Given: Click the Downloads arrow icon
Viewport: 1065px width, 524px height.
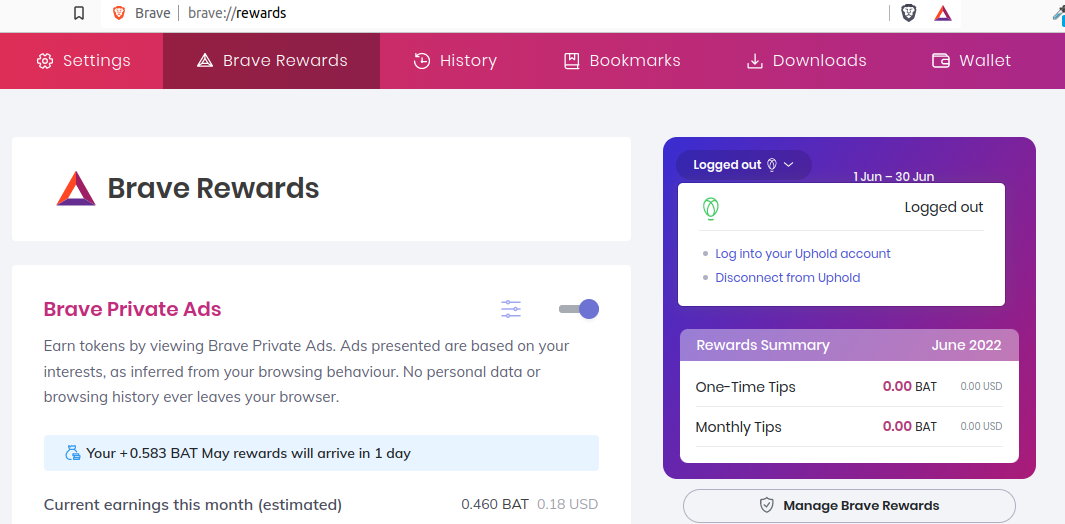Looking at the screenshot, I should pos(755,60).
